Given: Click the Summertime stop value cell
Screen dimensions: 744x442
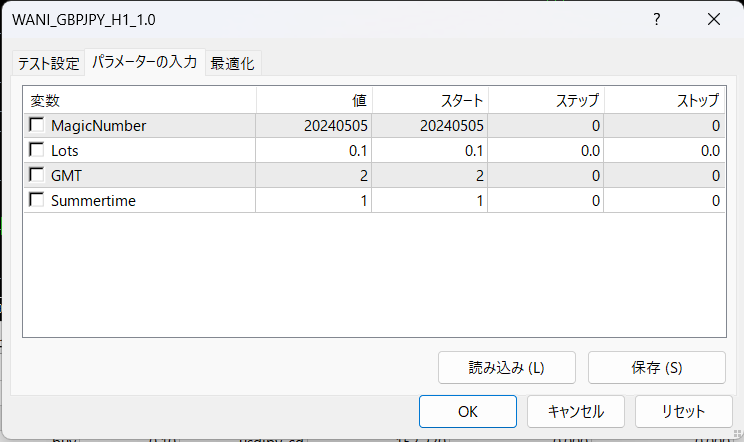Looking at the screenshot, I should [x=664, y=201].
